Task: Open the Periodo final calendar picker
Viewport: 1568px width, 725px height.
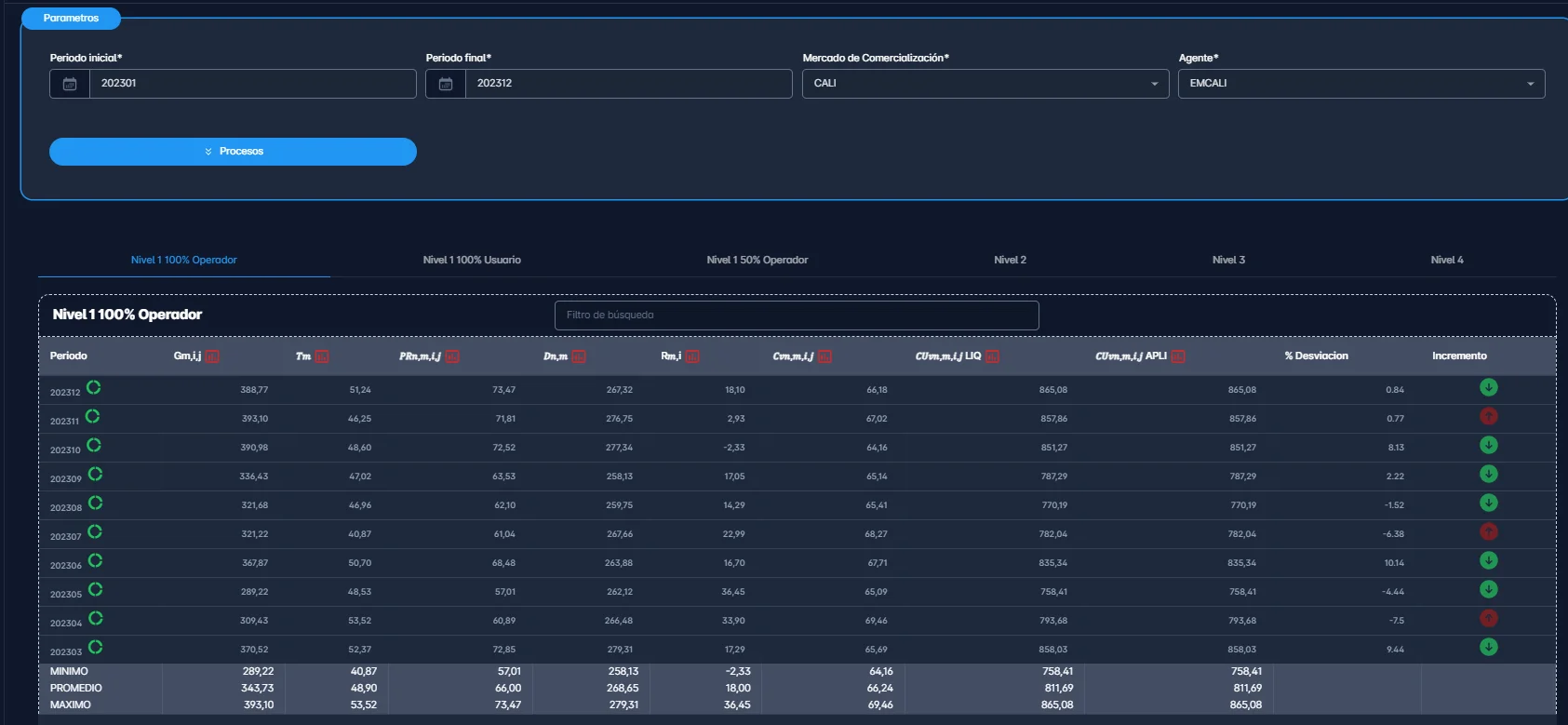Action: 446,84
